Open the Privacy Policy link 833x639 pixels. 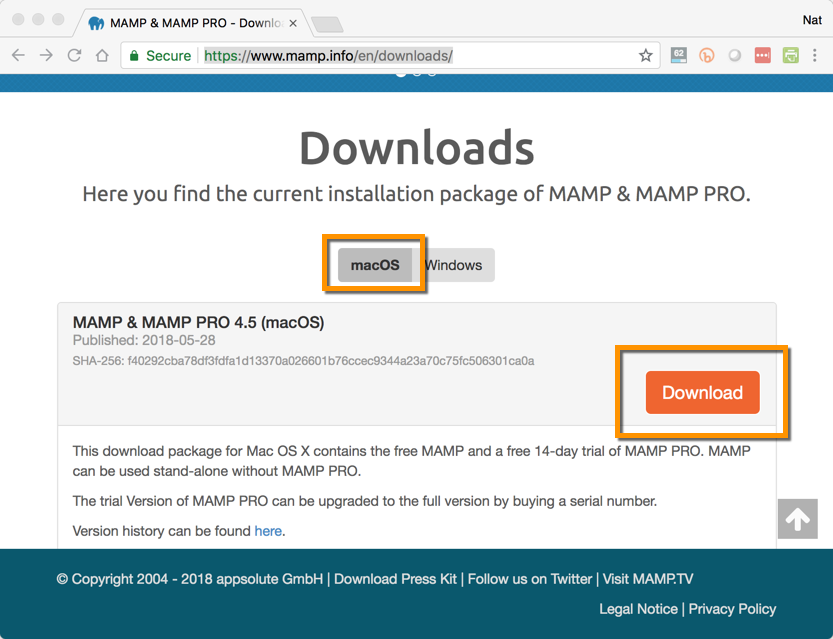coord(732,609)
